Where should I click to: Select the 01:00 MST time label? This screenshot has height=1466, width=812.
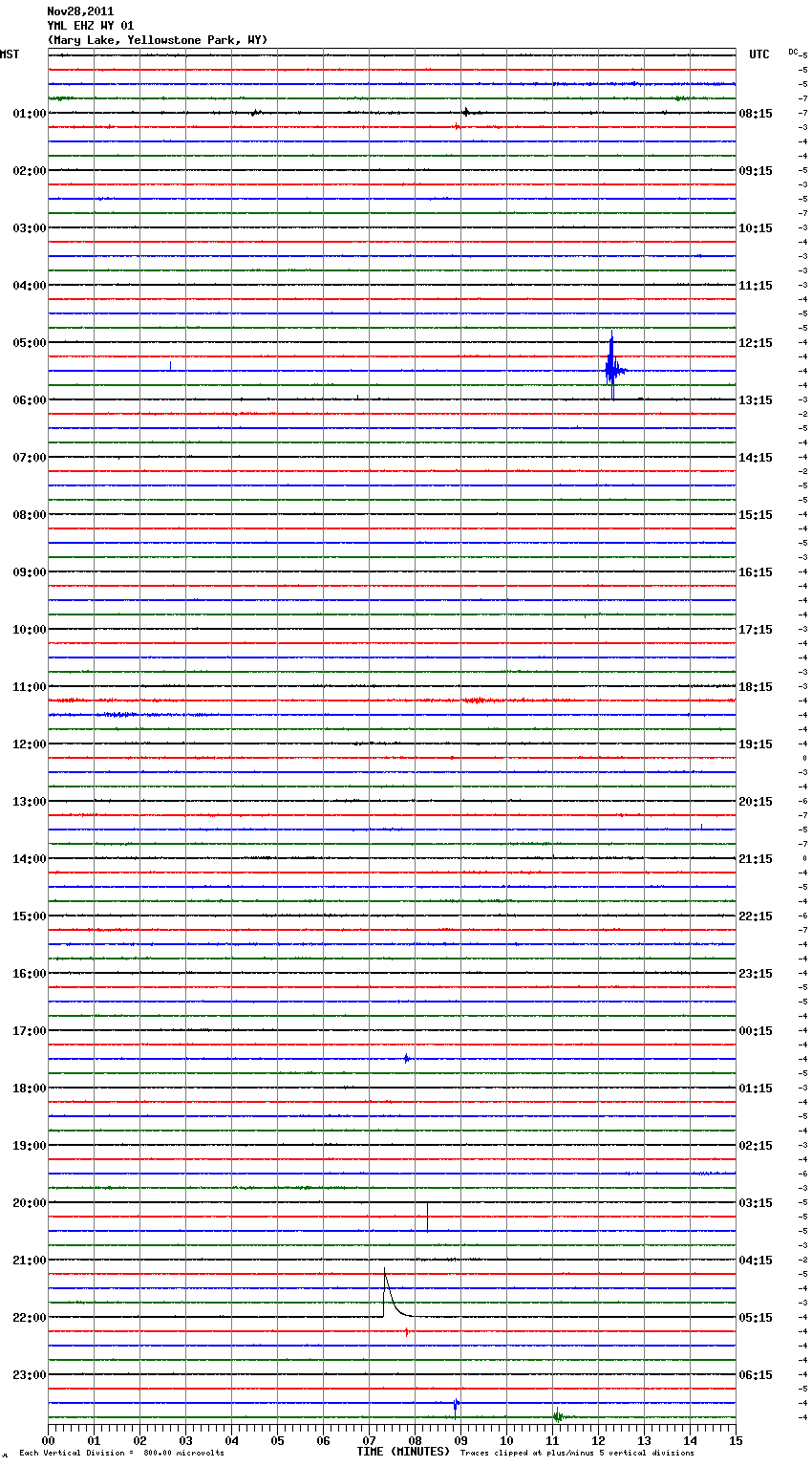30,114
